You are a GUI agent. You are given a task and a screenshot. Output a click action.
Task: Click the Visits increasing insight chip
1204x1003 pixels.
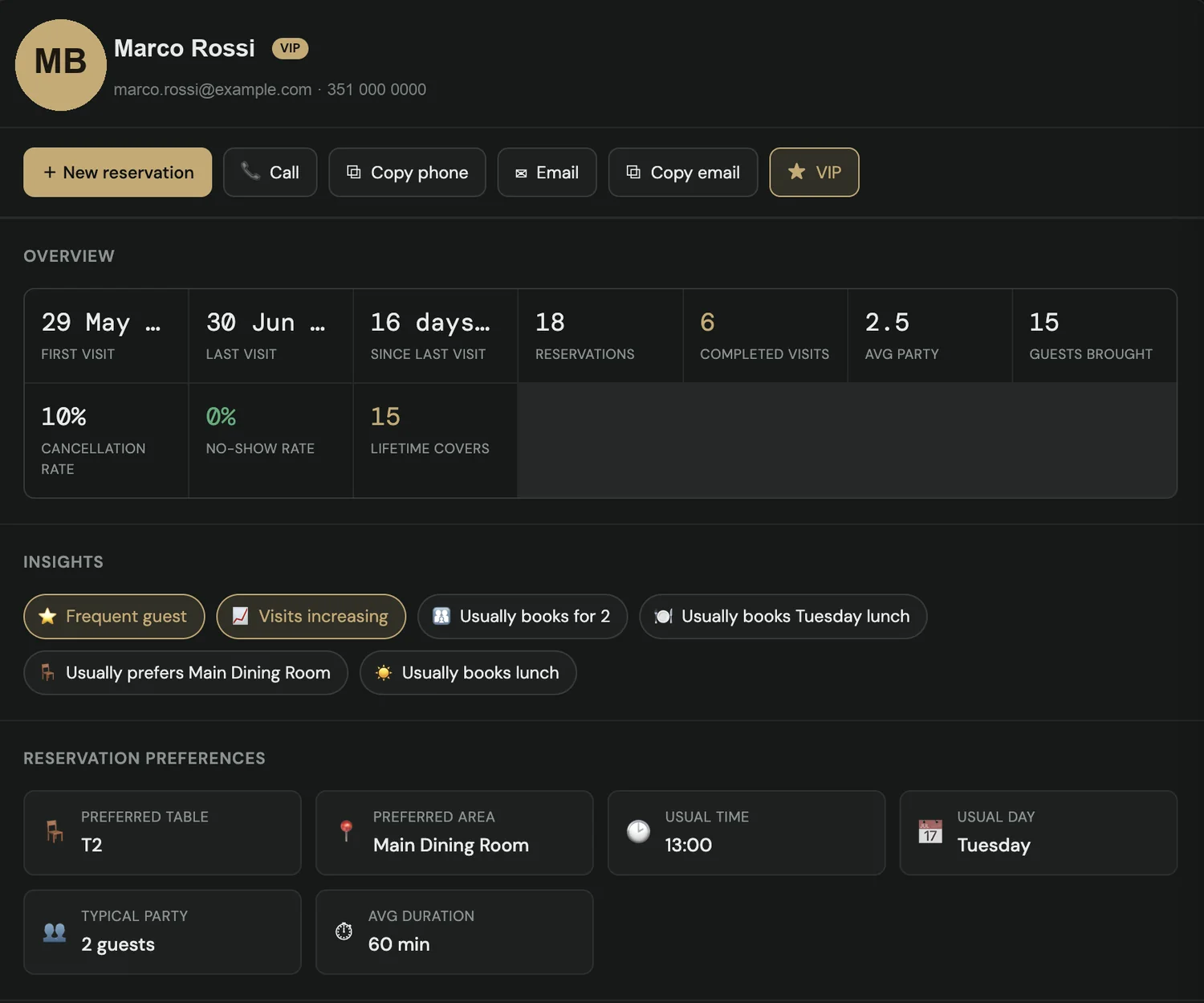coord(311,616)
